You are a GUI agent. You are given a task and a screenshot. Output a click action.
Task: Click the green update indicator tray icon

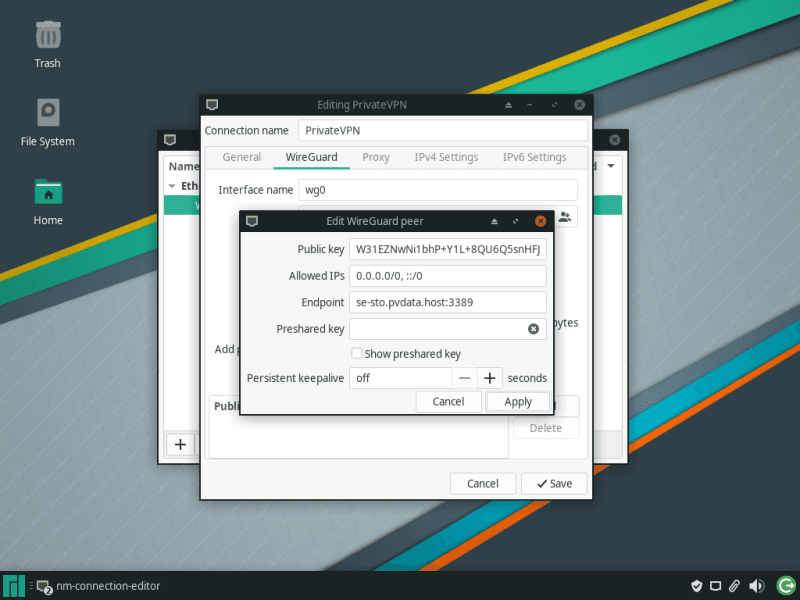click(x=783, y=586)
